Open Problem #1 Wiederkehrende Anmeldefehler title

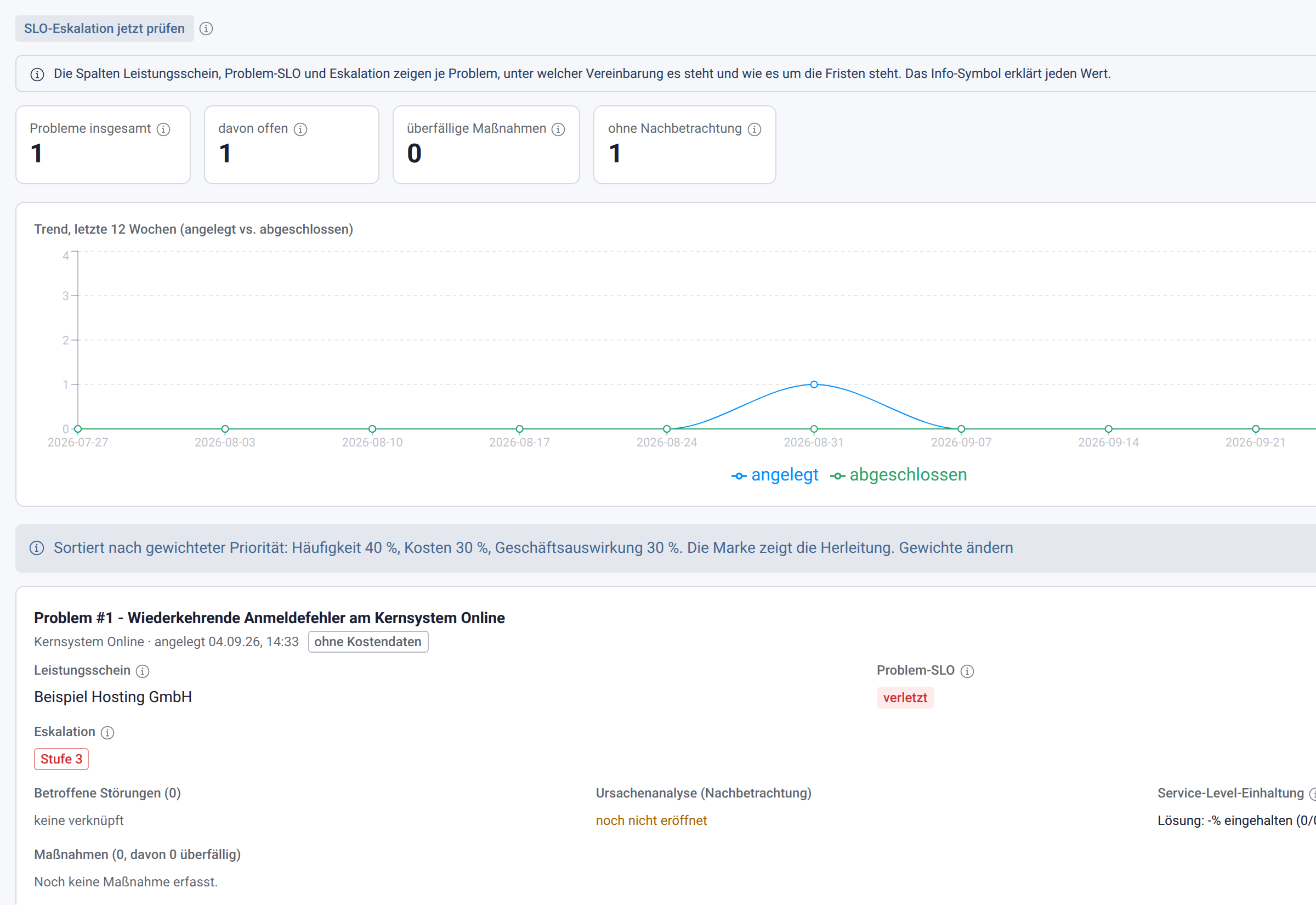tap(269, 618)
